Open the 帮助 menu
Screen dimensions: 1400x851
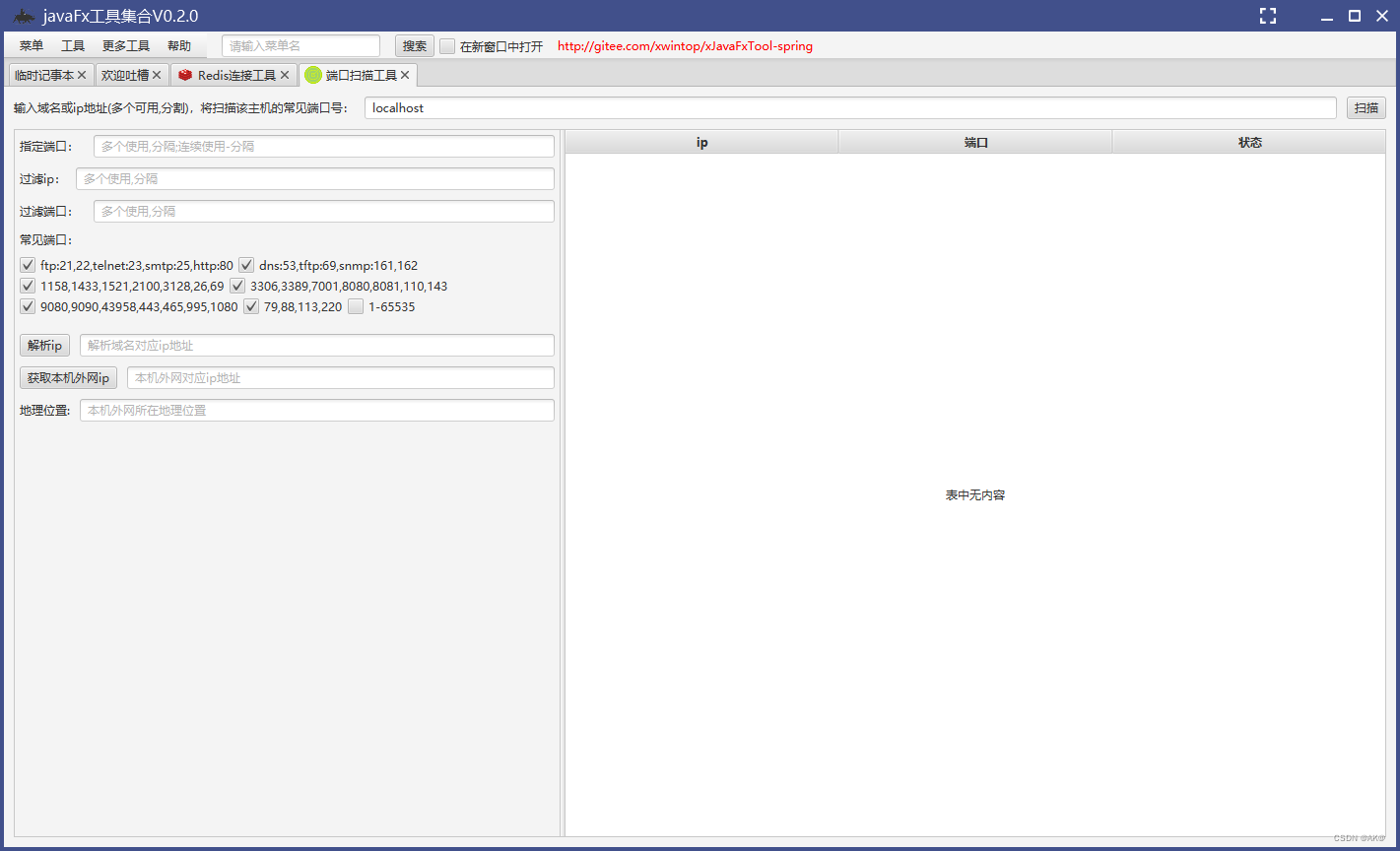pos(179,46)
